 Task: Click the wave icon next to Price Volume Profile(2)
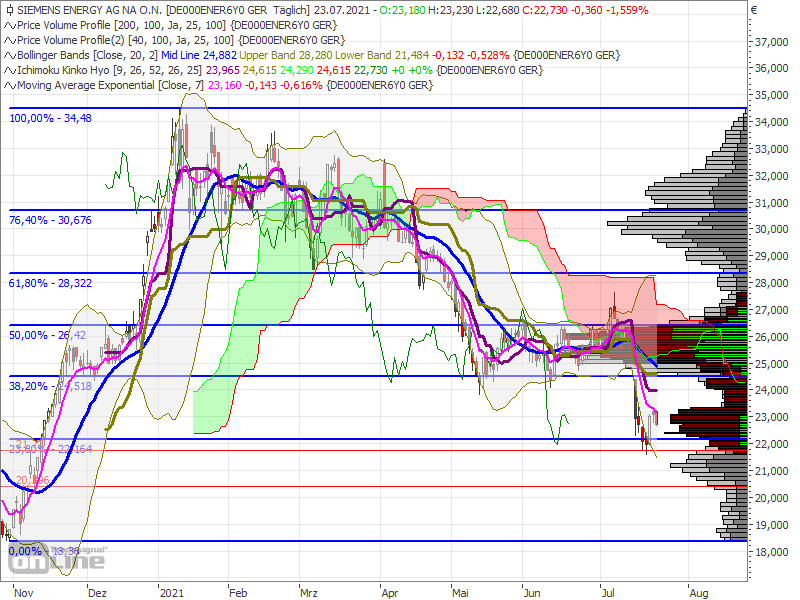pos(10,41)
